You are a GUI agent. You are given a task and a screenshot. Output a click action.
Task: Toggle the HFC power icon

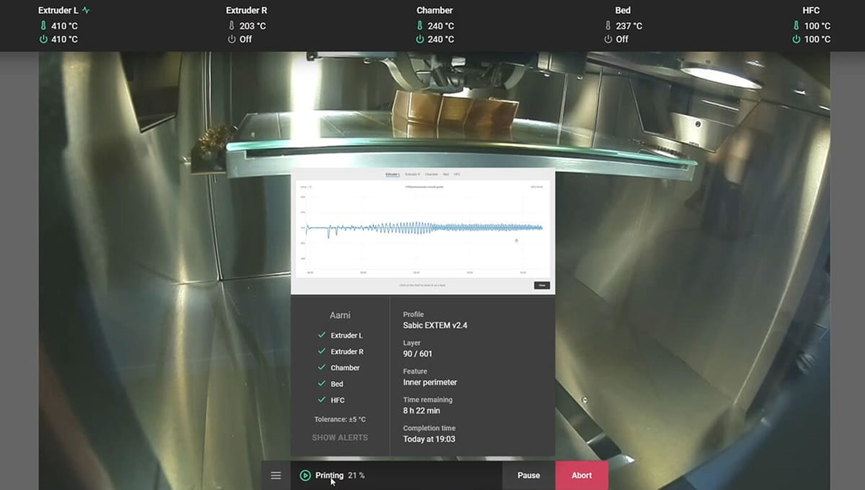(x=796, y=39)
